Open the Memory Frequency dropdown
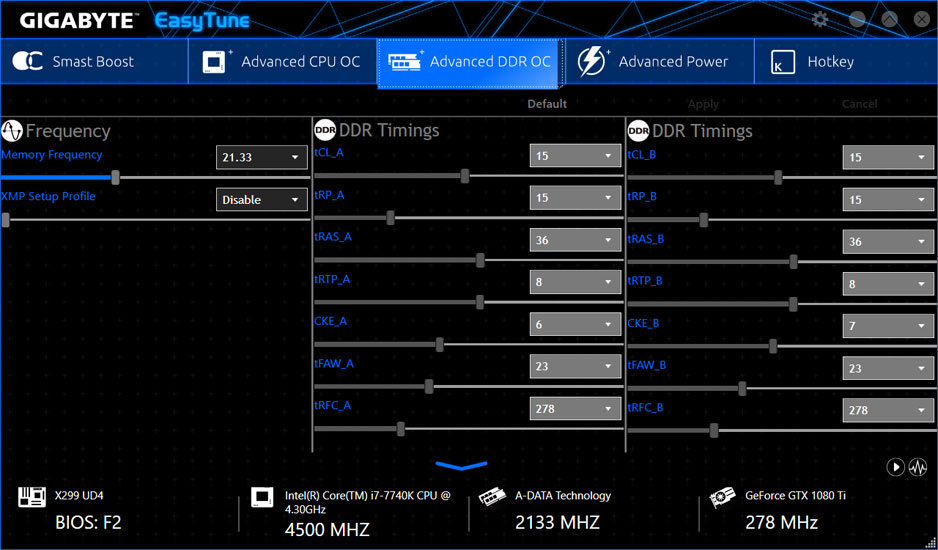The width and height of the screenshot is (938, 550). 262,158
